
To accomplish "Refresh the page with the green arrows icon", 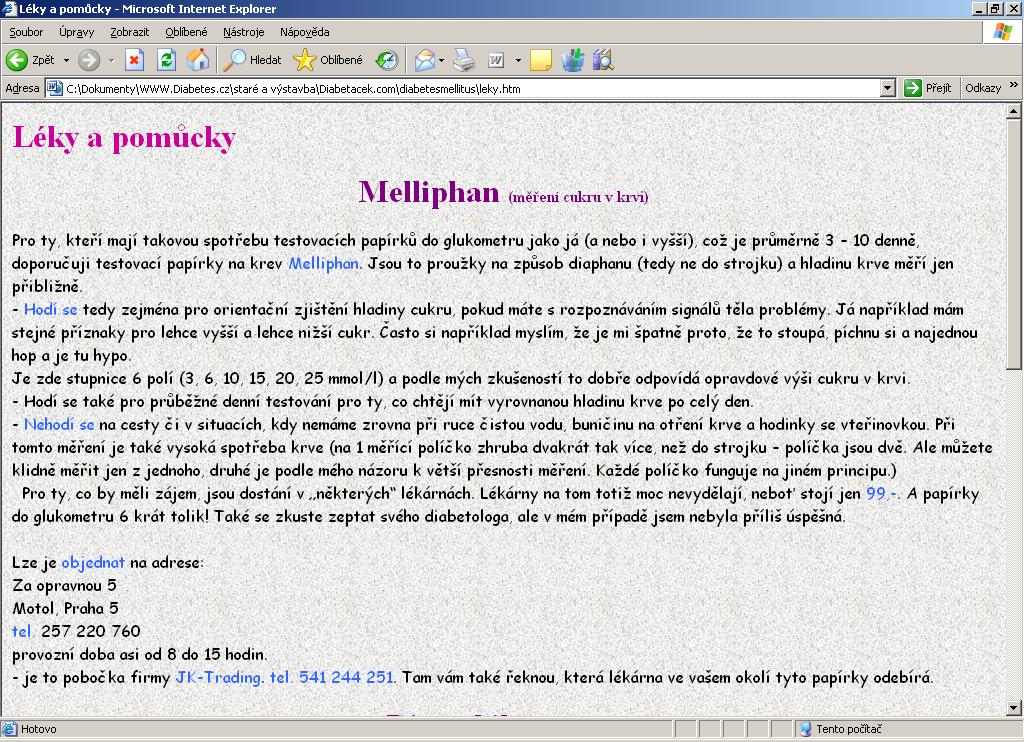I will pos(167,60).
